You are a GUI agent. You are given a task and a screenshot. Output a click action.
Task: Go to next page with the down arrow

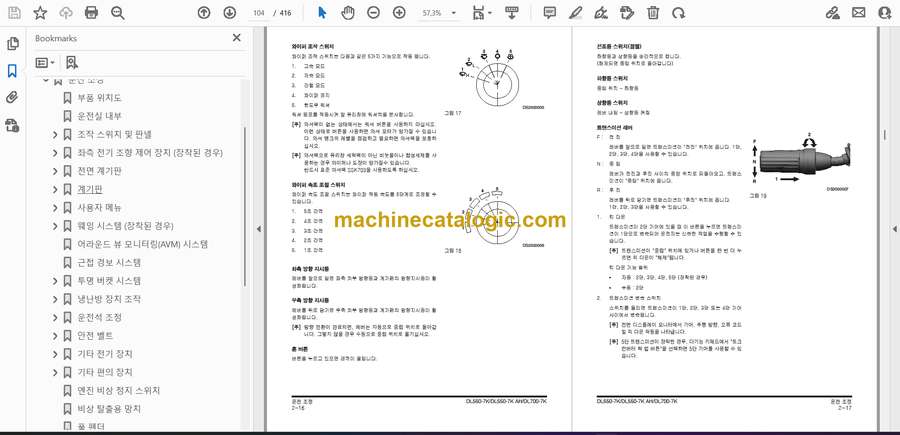coord(229,13)
